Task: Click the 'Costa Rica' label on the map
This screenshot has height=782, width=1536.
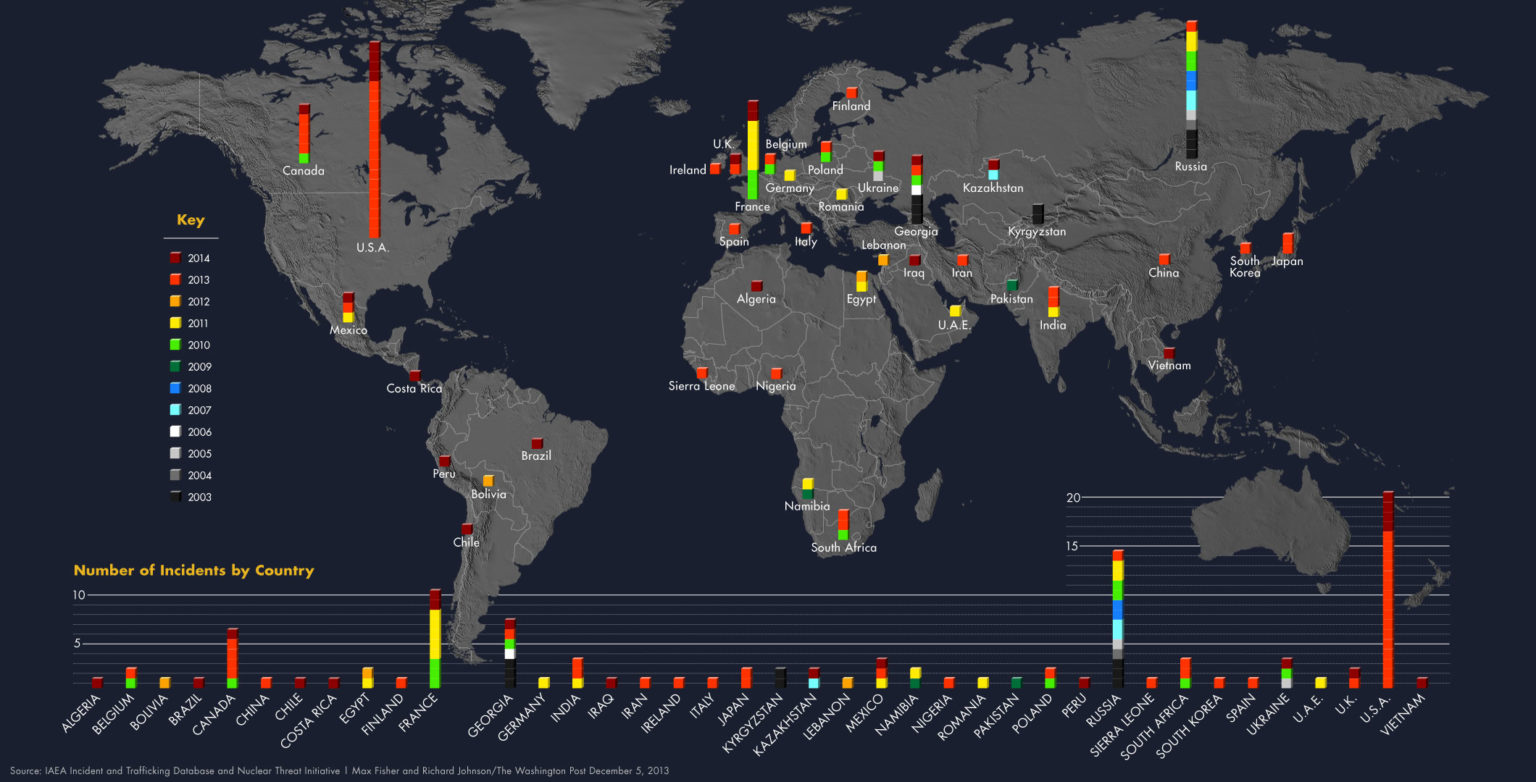Action: coord(414,389)
